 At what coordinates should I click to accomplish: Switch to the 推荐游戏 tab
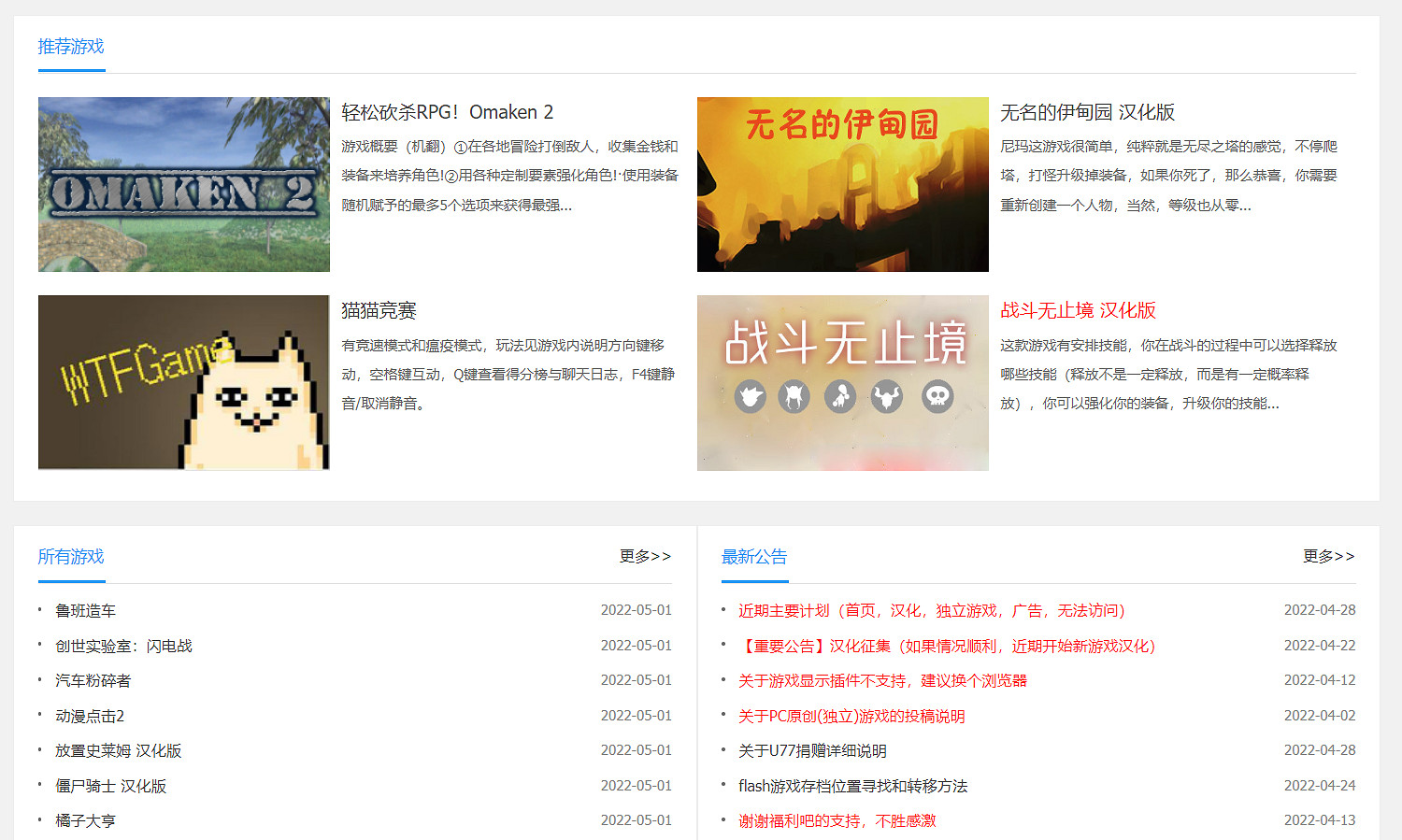tap(71, 45)
